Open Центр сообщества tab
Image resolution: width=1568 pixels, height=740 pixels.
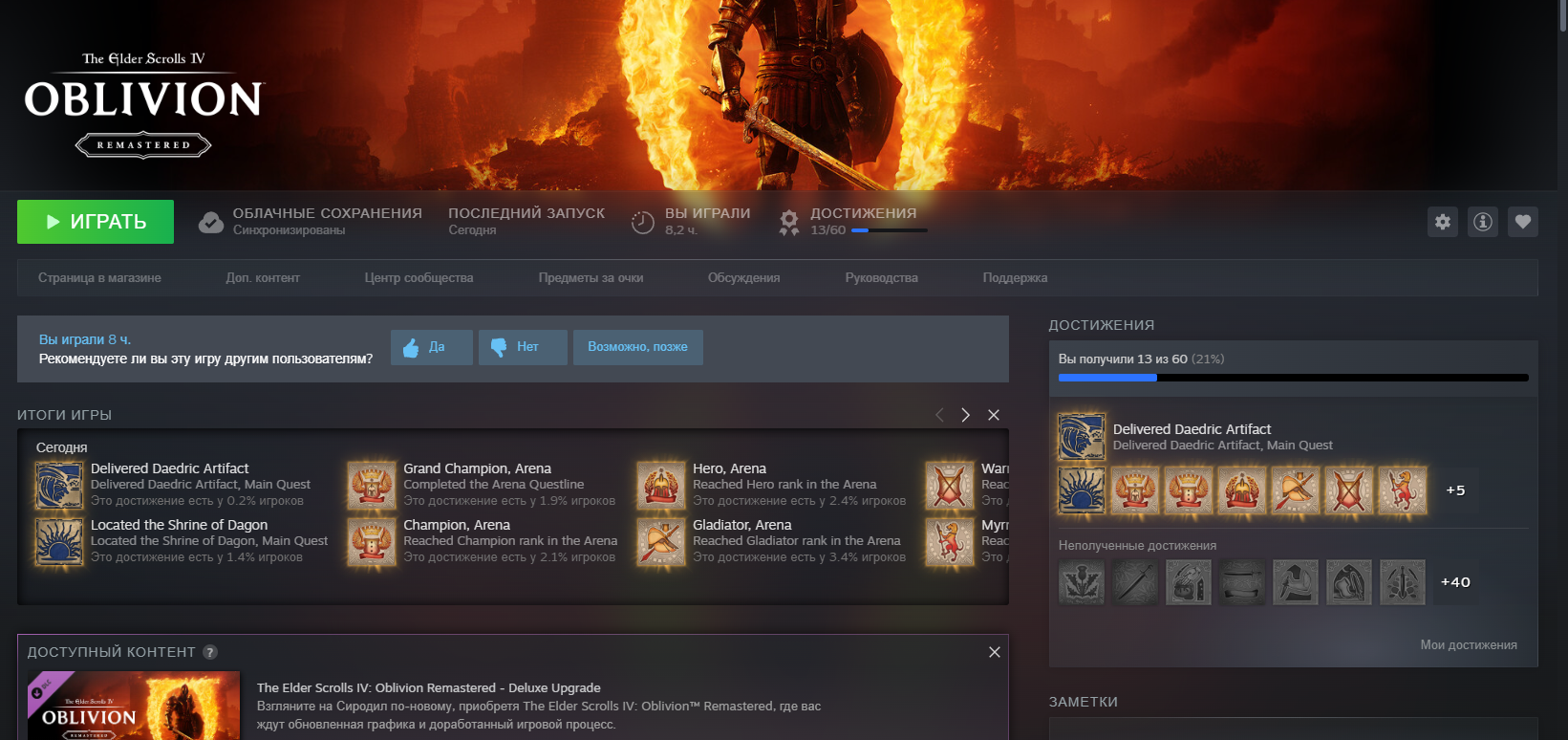(419, 278)
